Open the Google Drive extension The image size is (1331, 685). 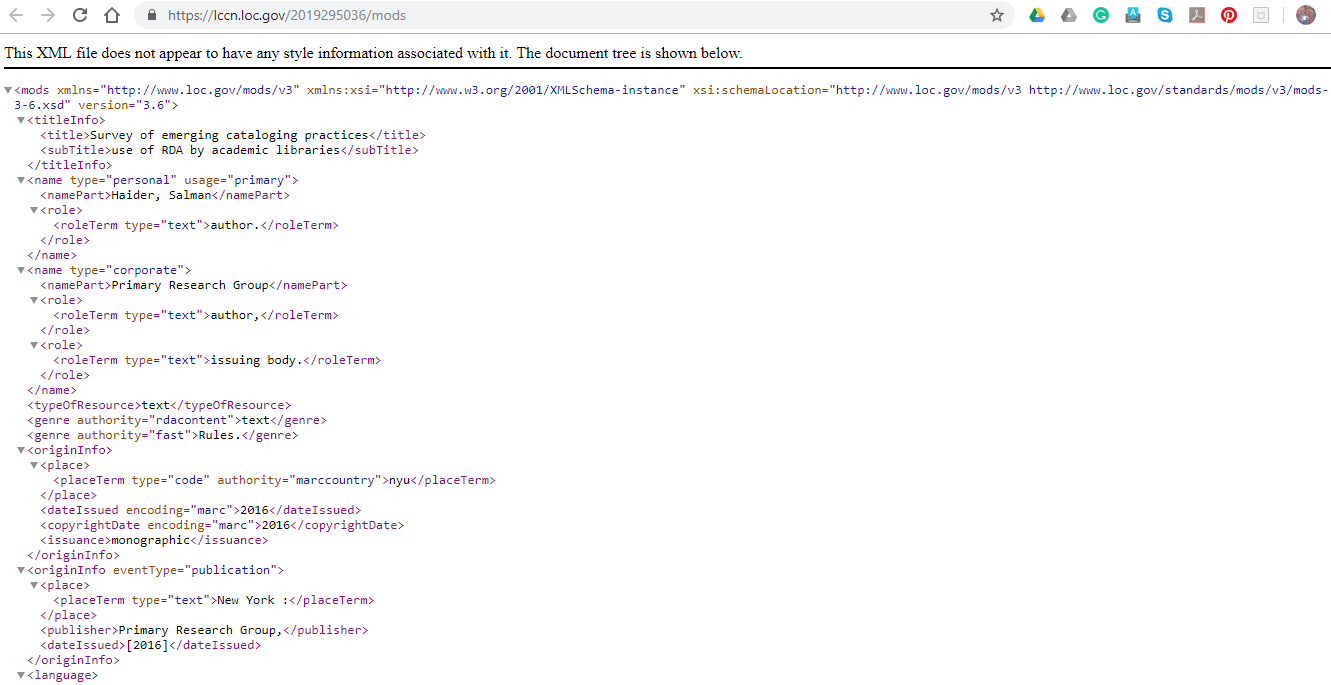[x=1037, y=15]
